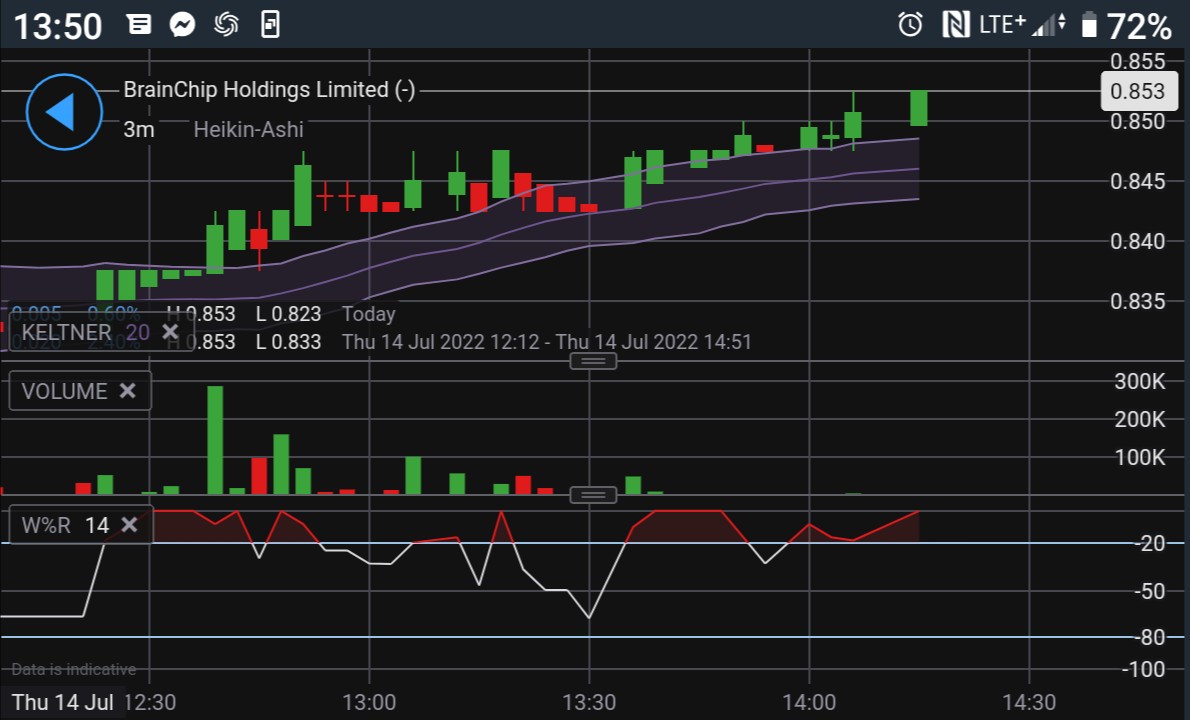Change the 3m chart interval
The width and height of the screenshot is (1190, 720).
[139, 129]
